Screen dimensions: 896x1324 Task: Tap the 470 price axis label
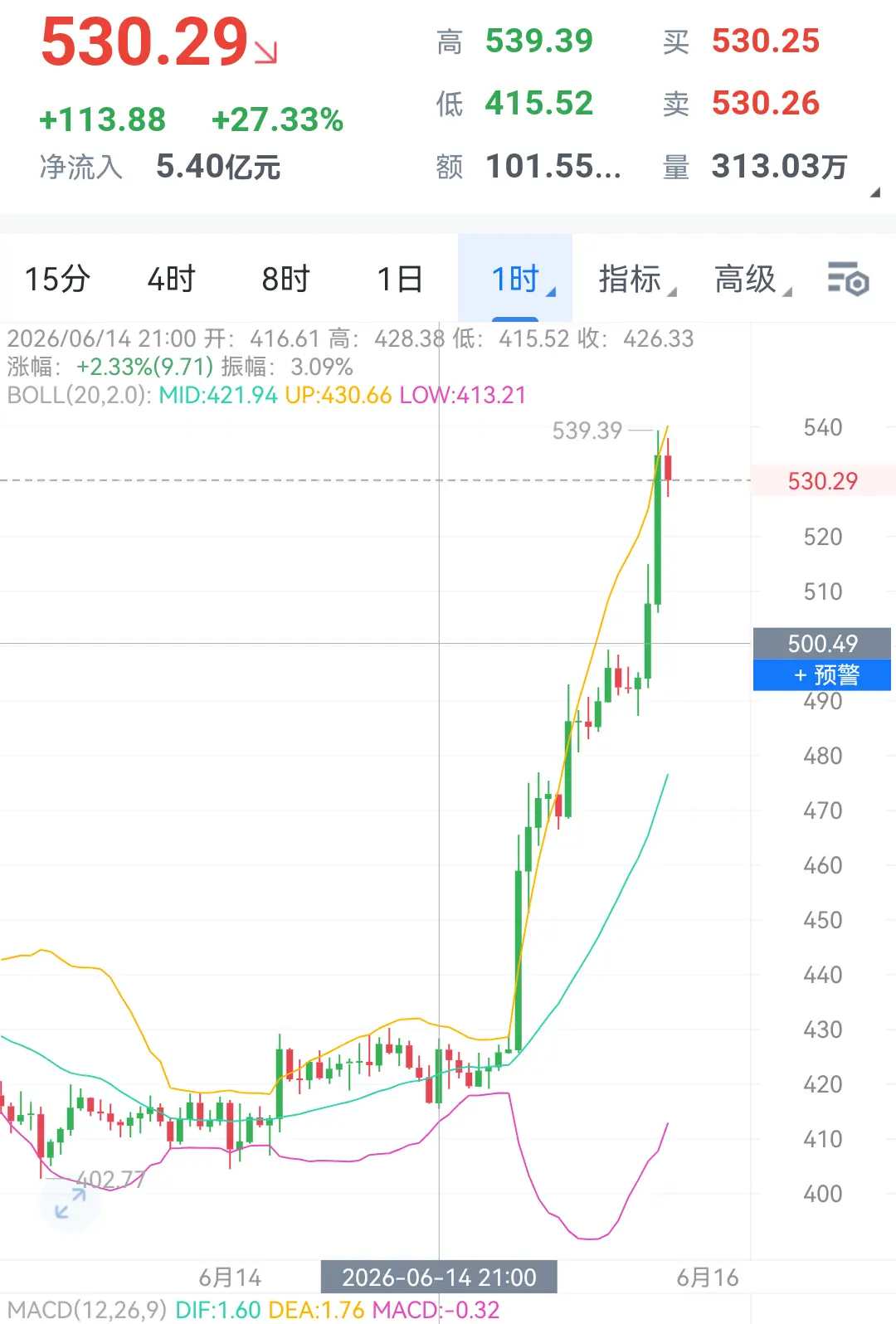point(822,810)
